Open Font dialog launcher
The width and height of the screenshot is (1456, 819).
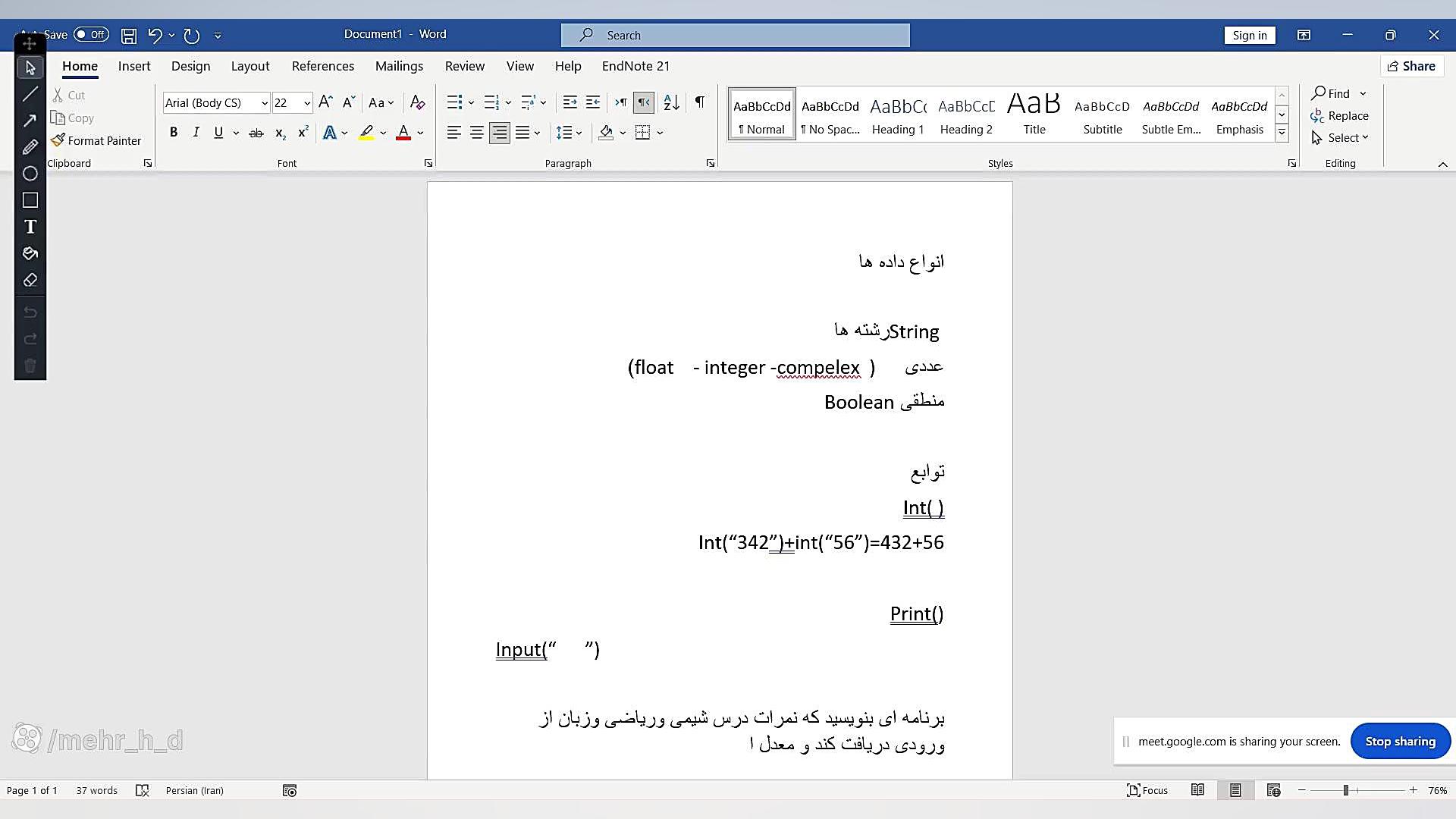(428, 163)
